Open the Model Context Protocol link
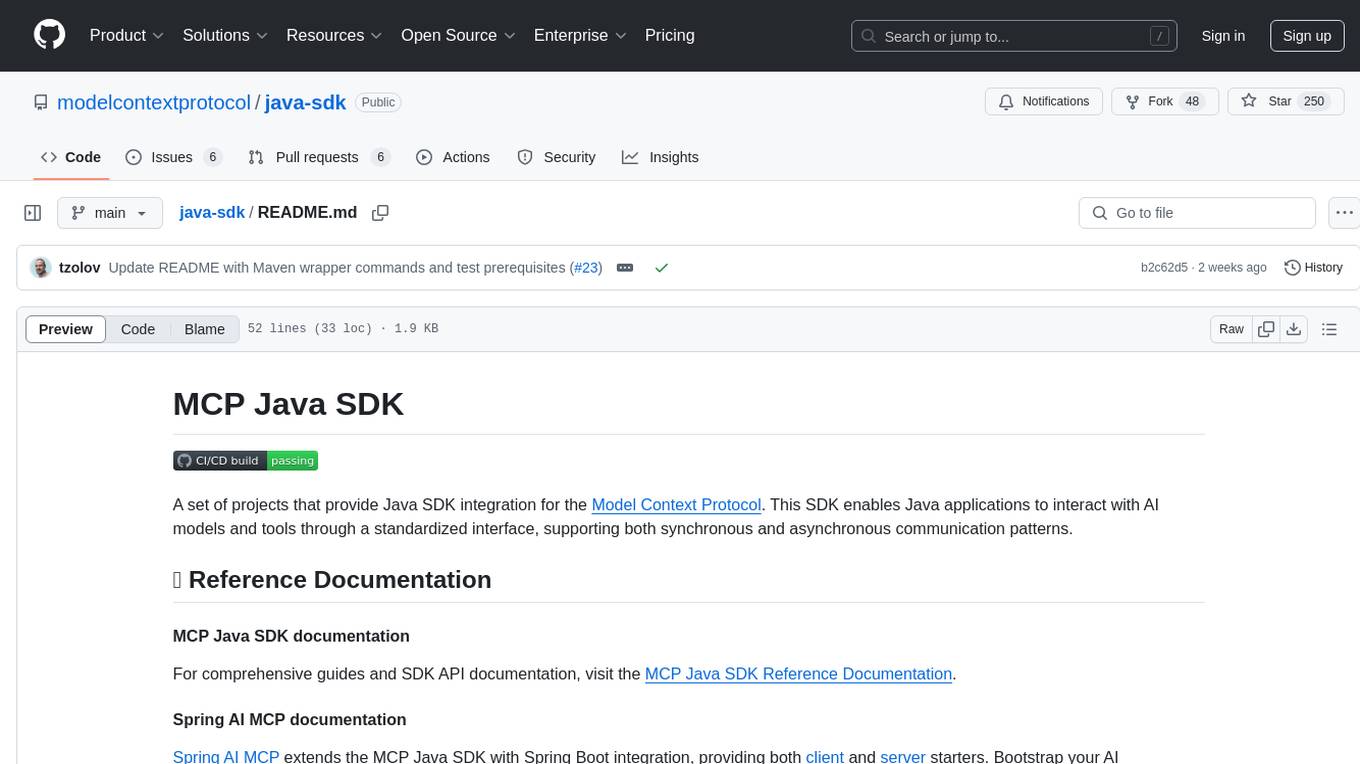This screenshot has width=1360, height=764. [676, 505]
